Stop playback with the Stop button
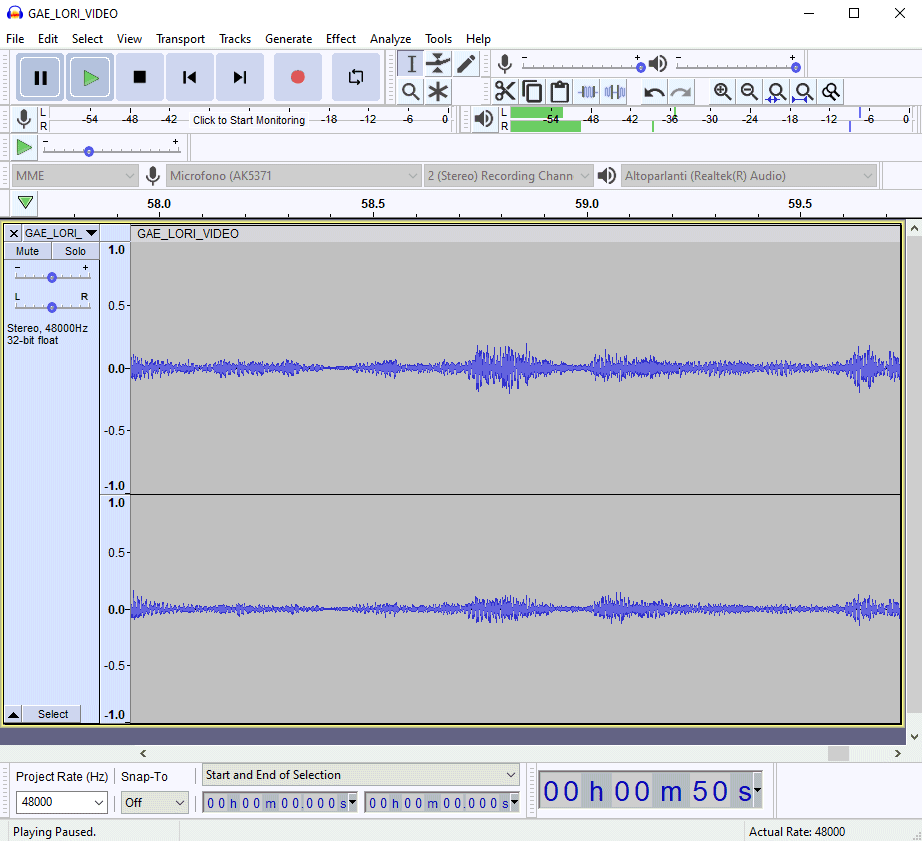This screenshot has height=841, width=922. (139, 77)
